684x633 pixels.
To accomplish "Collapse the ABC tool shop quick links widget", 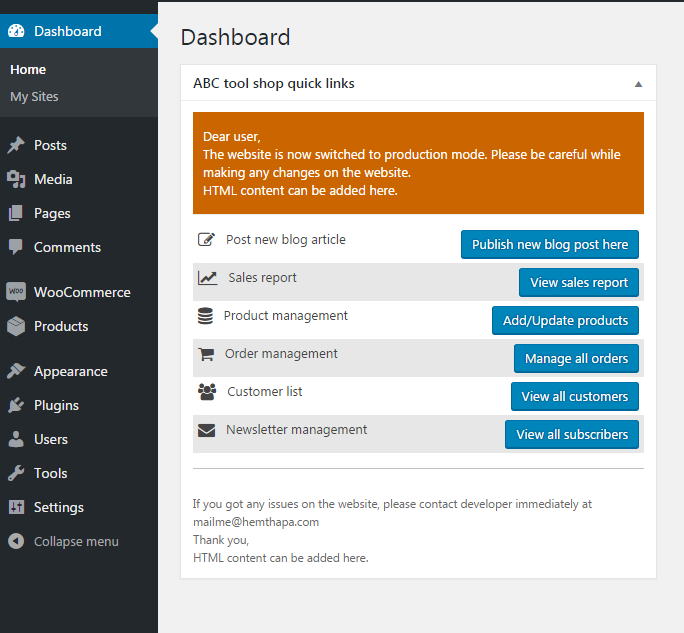I will tap(638, 84).
